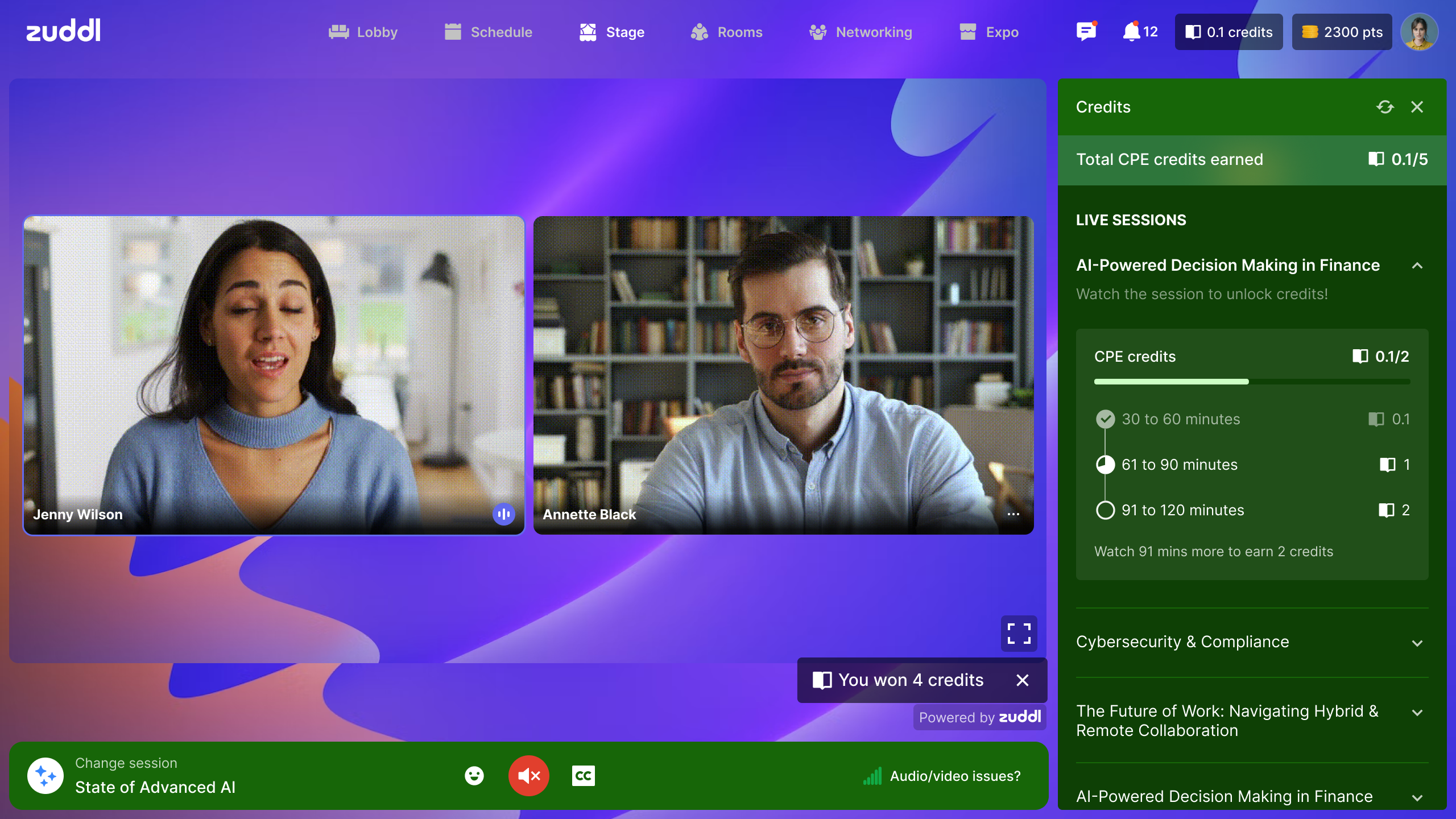Click the signal strength bars icon
The height and width of the screenshot is (819, 1456).
coord(872,776)
